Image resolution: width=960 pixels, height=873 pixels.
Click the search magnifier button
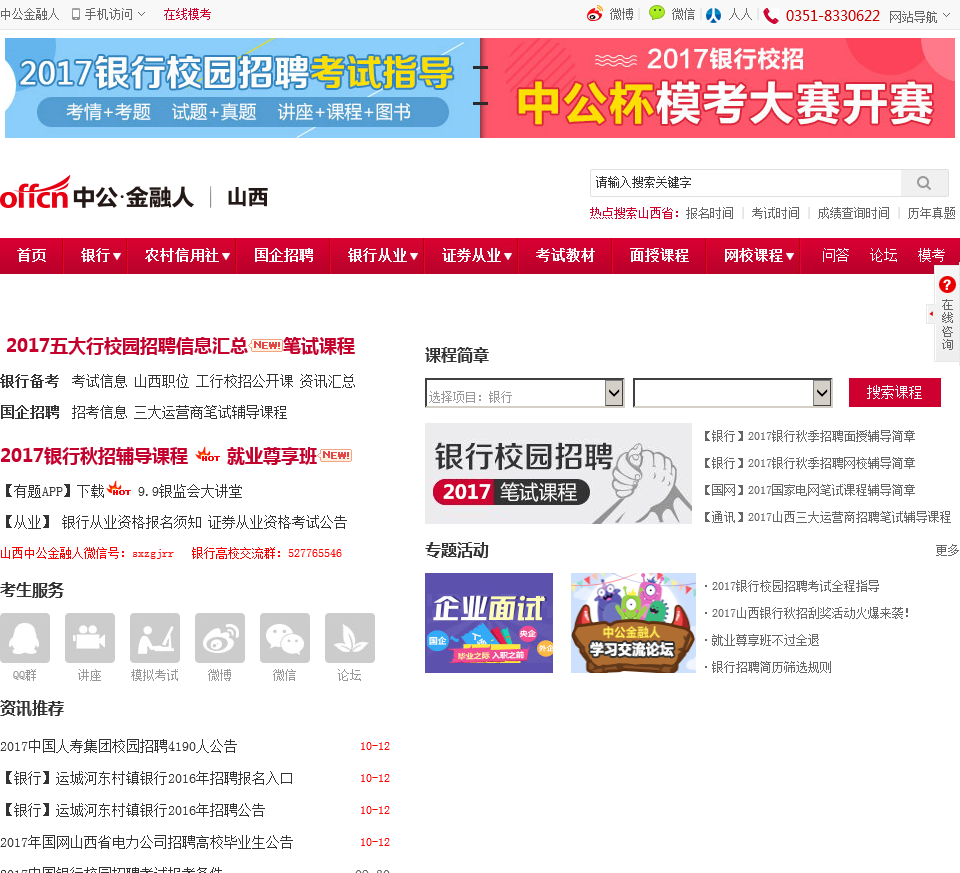(924, 182)
